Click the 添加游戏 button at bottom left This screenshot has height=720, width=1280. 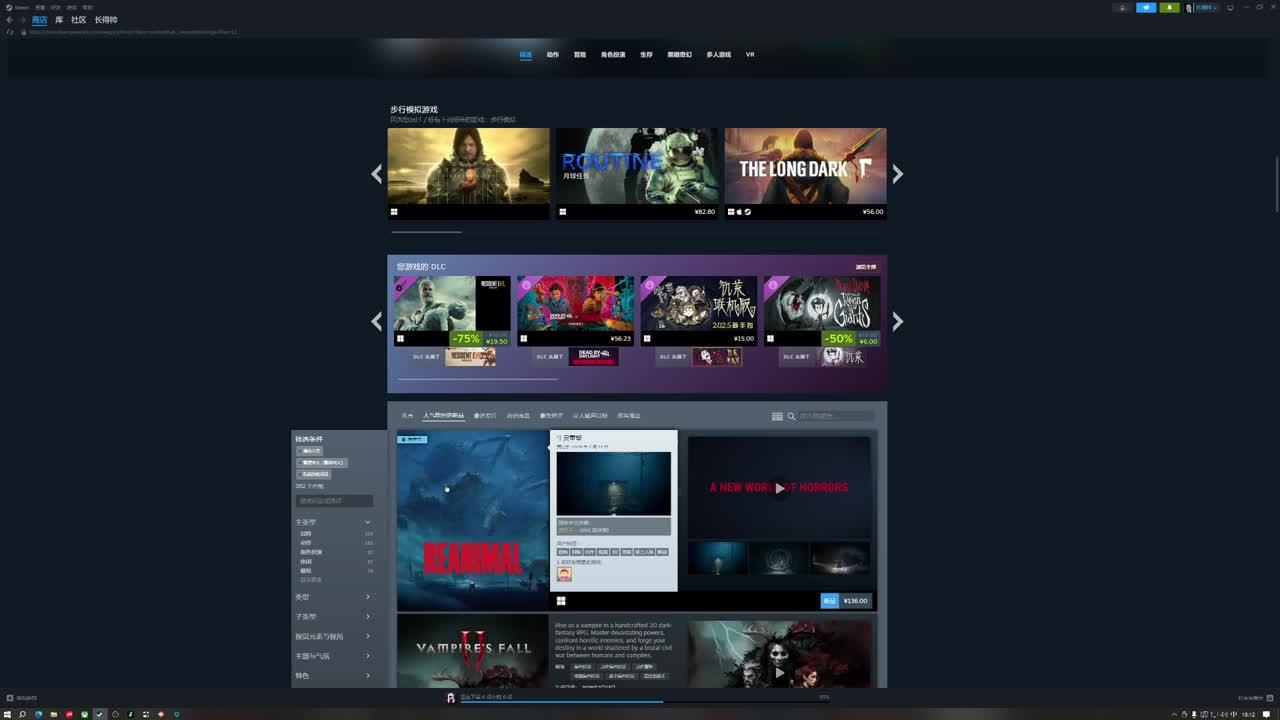(x=21, y=698)
